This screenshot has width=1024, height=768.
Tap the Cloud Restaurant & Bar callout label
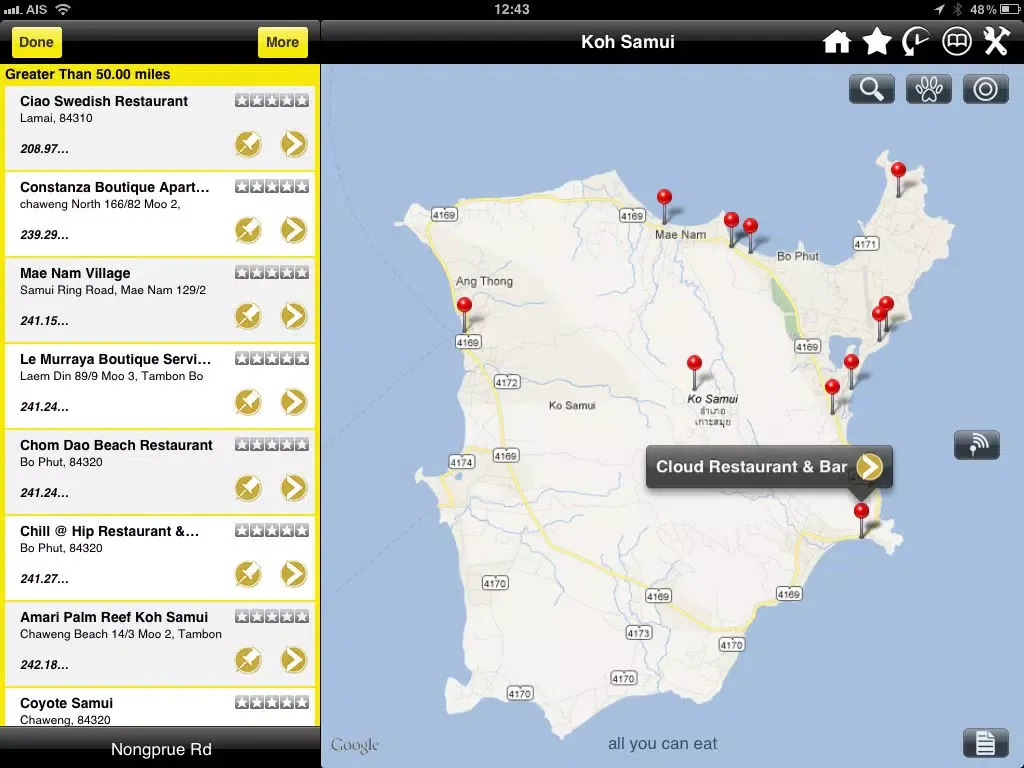click(751, 466)
